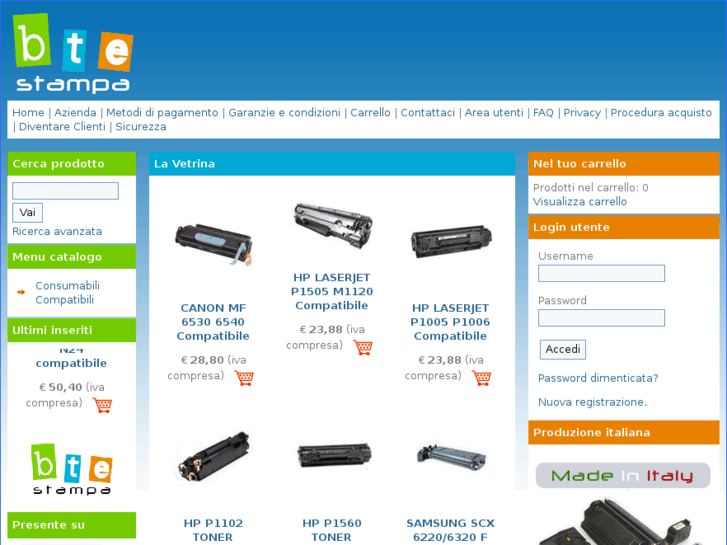The width and height of the screenshot is (727, 545).
Task: Open Canon MF 6530 6540 product image
Action: pos(213,244)
